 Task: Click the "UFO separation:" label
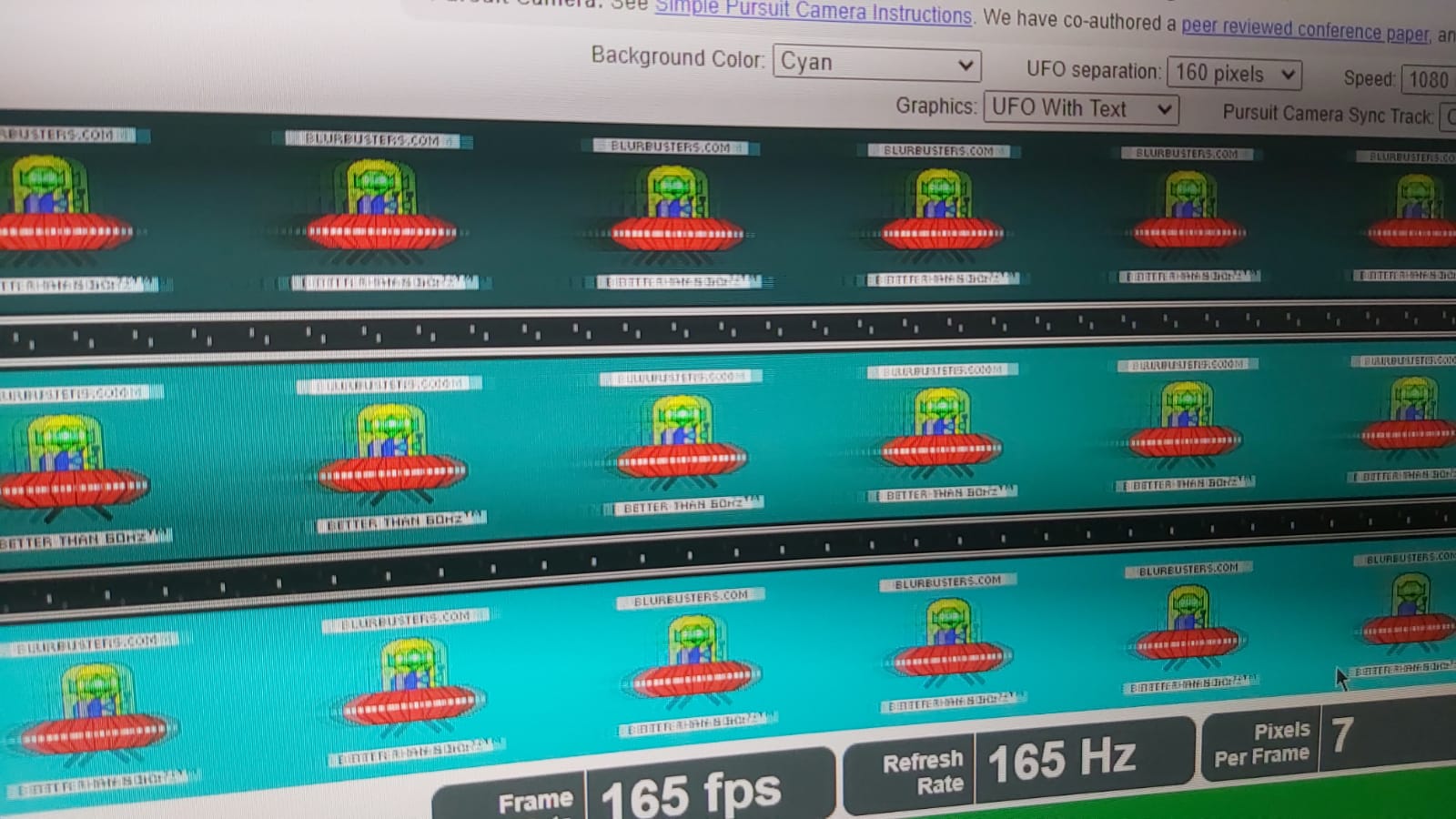coord(1093,70)
